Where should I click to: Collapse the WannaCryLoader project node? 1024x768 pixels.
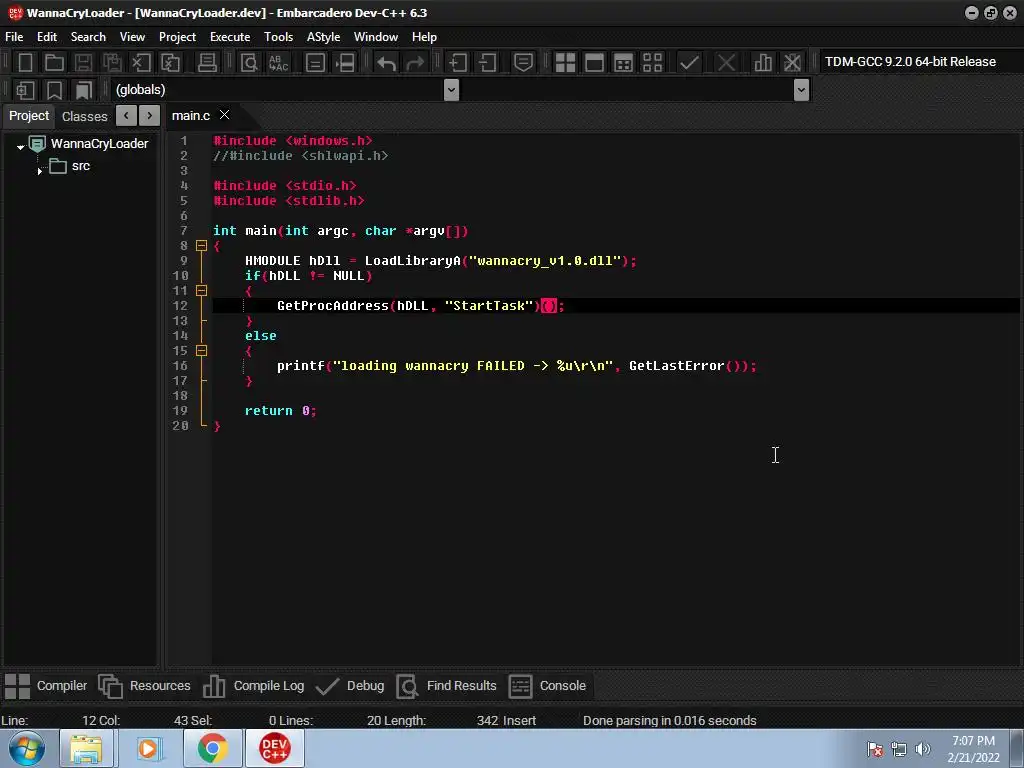pos(20,146)
